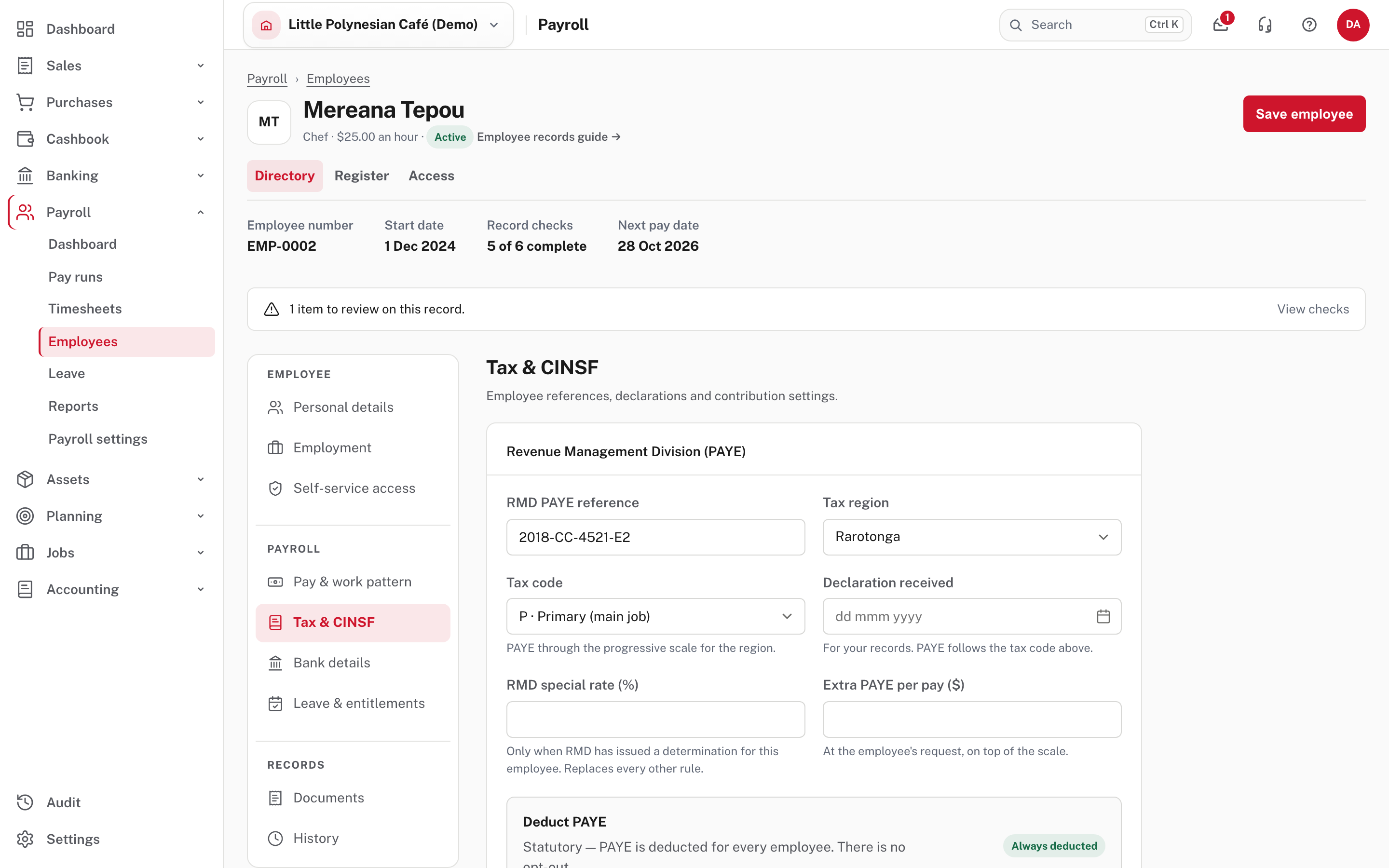The width and height of the screenshot is (1389, 868).
Task: Click the Purchases cart icon
Action: point(25,102)
